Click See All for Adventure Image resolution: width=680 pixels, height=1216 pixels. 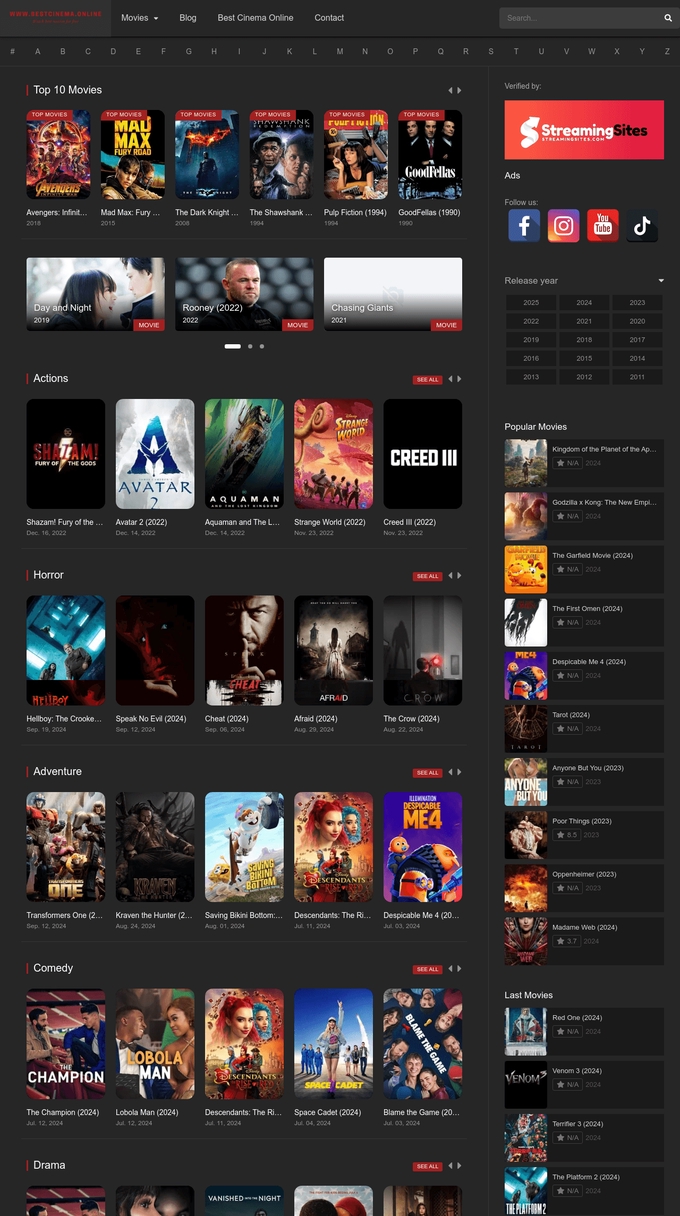[428, 773]
